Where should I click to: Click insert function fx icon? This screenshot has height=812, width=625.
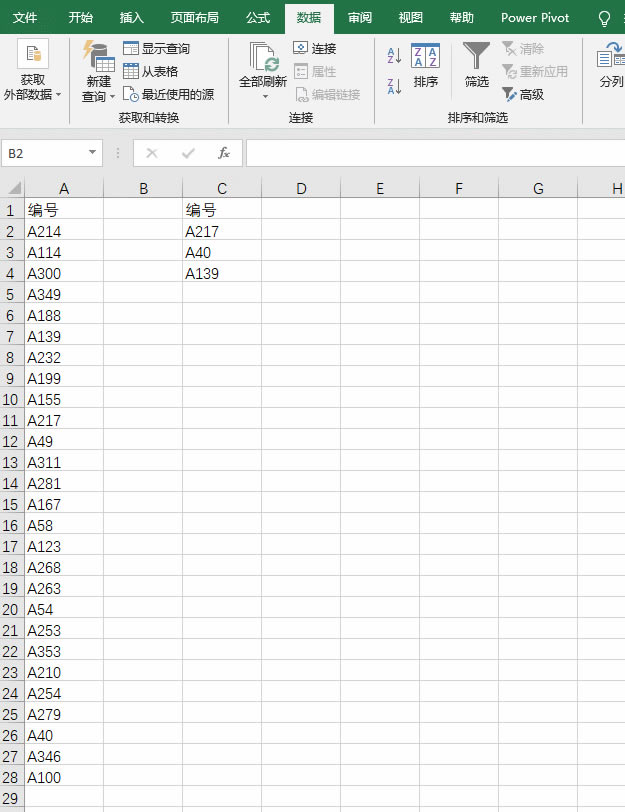click(x=224, y=153)
